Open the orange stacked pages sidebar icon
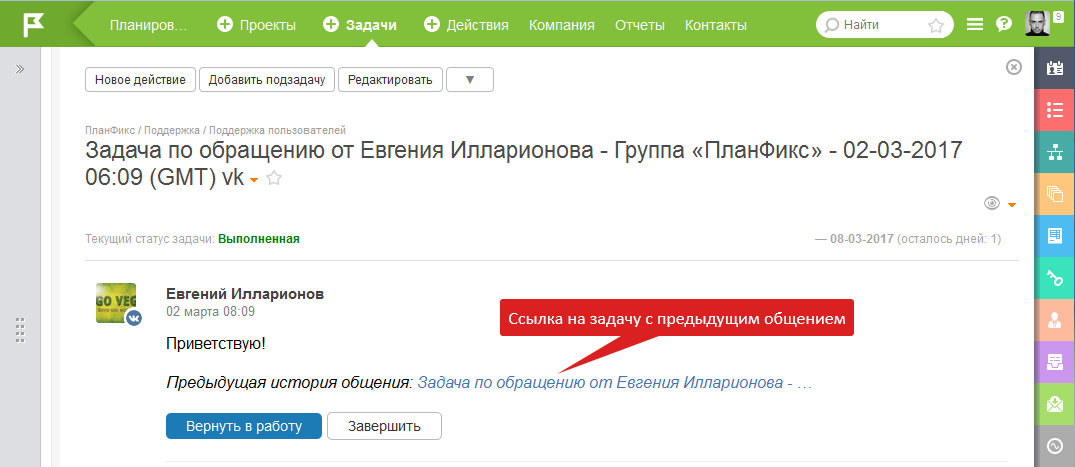1075x467 pixels. [x=1054, y=194]
